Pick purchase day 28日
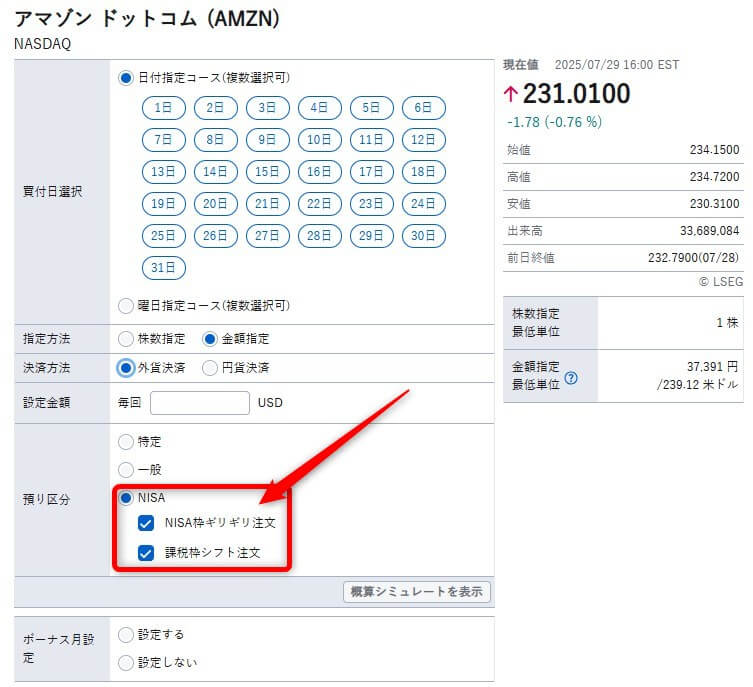 pyautogui.click(x=319, y=236)
